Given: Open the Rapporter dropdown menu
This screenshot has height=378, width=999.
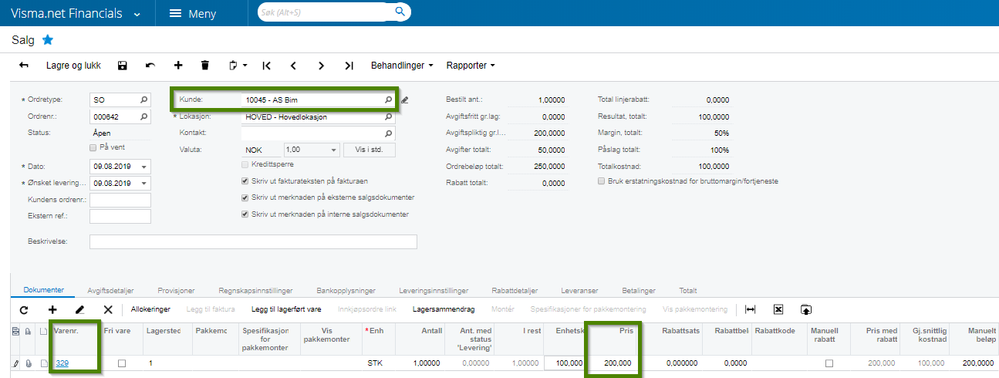Looking at the screenshot, I should [x=471, y=66].
